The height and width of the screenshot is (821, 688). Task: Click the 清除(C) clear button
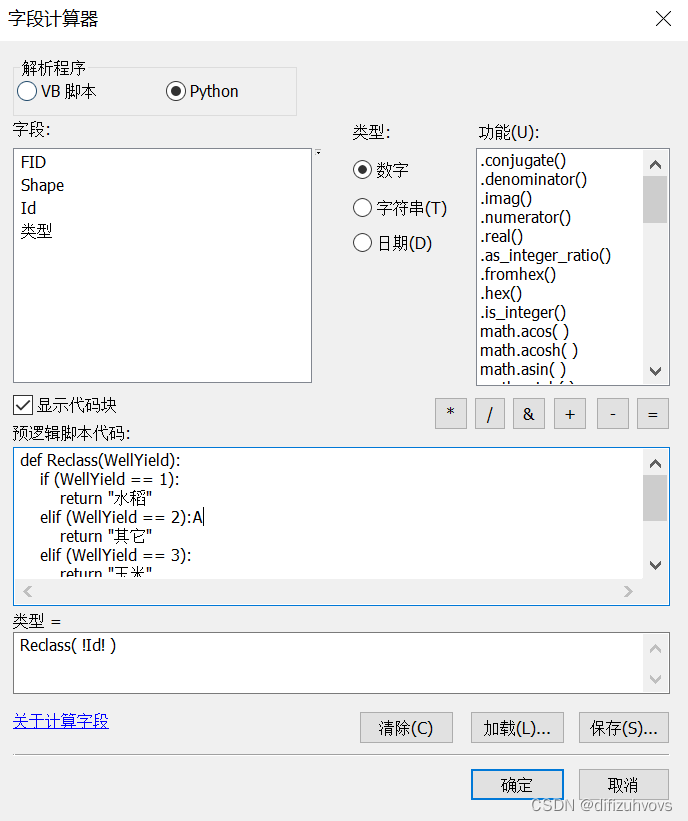pyautogui.click(x=406, y=727)
